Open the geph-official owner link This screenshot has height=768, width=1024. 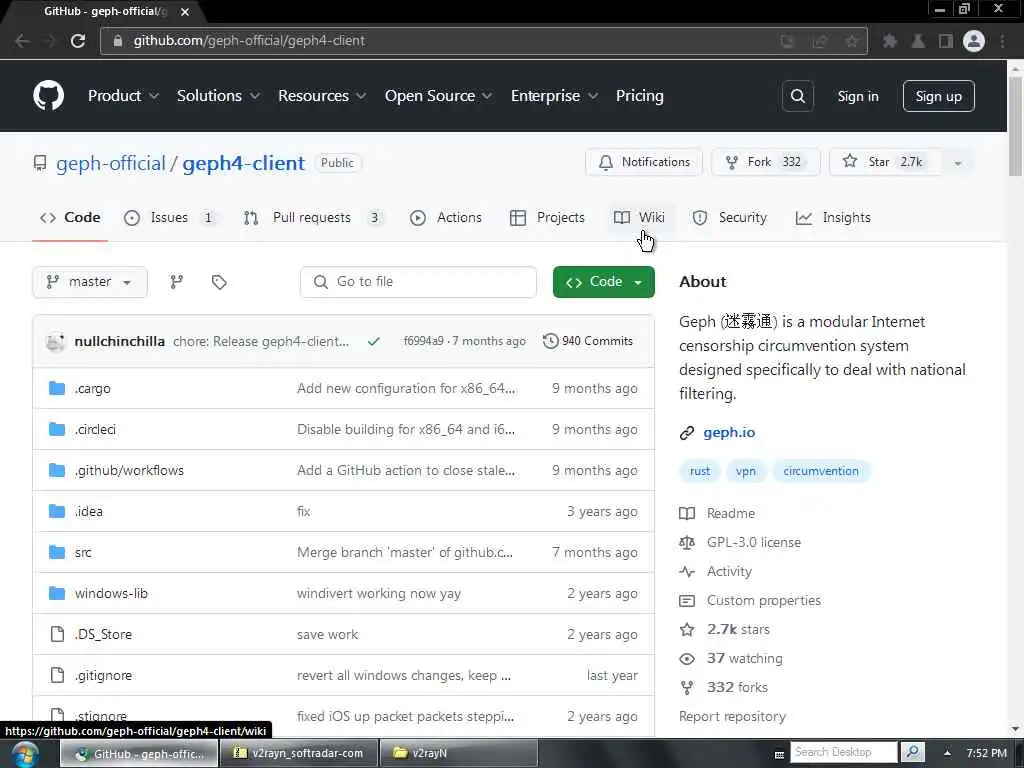pyautogui.click(x=110, y=163)
